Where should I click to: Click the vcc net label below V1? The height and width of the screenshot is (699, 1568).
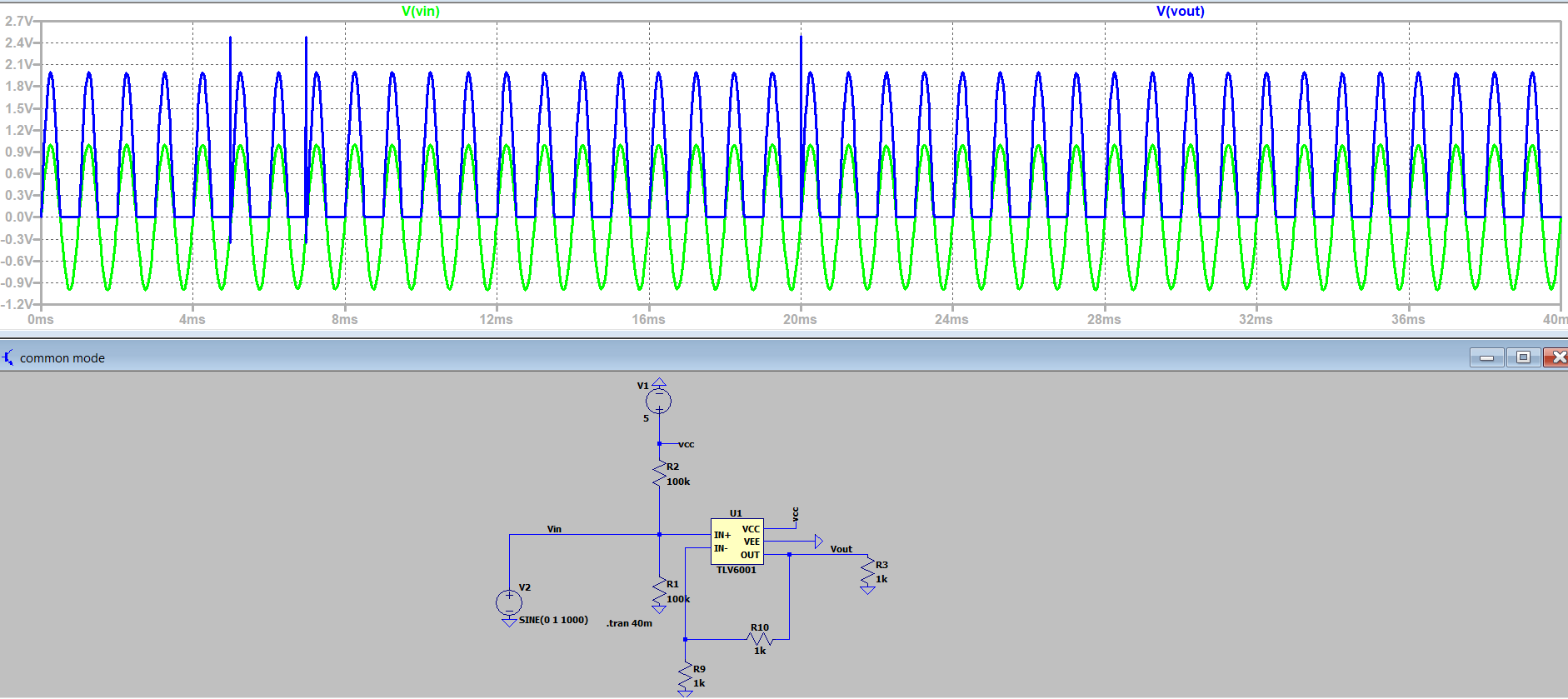pyautogui.click(x=687, y=444)
